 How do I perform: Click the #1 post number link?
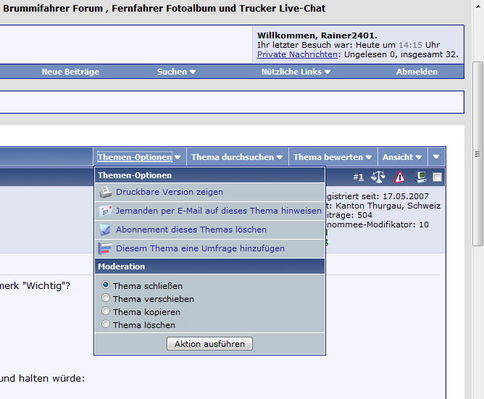pyautogui.click(x=358, y=177)
